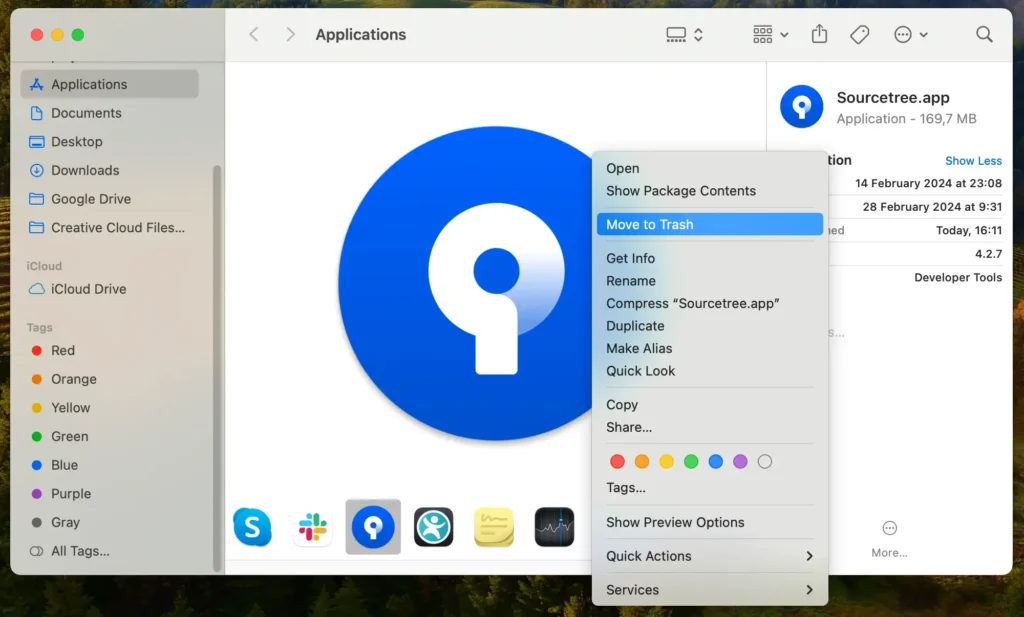Click the empty no-color tag circle
Image resolution: width=1024 pixels, height=617 pixels.
click(765, 462)
